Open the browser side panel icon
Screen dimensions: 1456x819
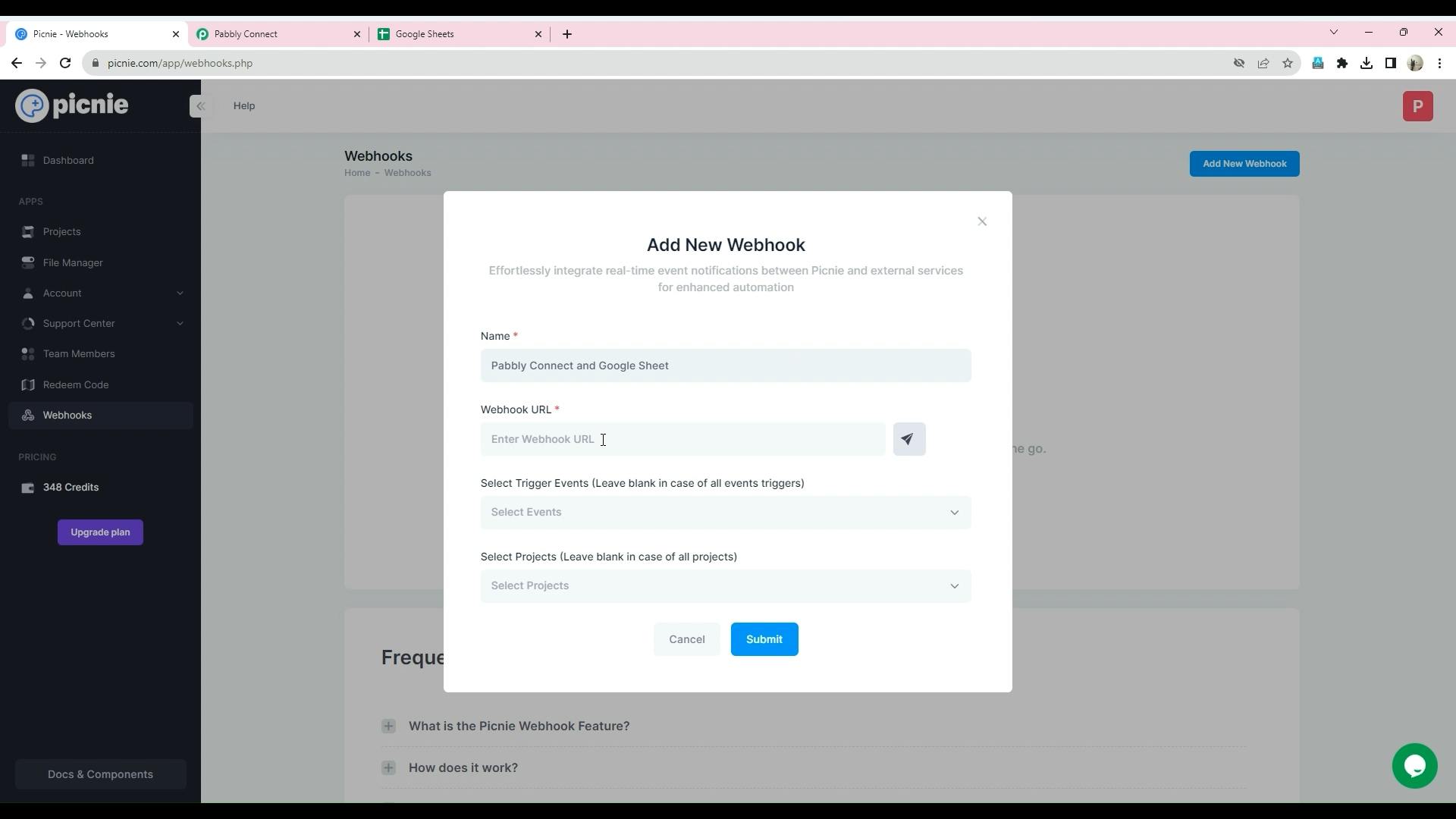1391,63
